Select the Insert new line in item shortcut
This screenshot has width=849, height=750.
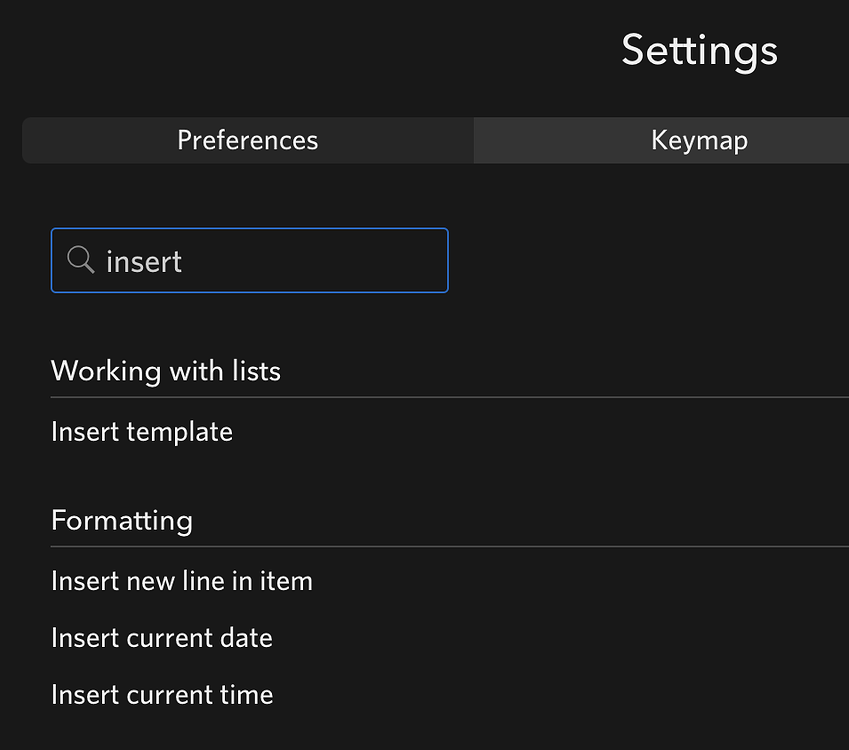(x=181, y=580)
